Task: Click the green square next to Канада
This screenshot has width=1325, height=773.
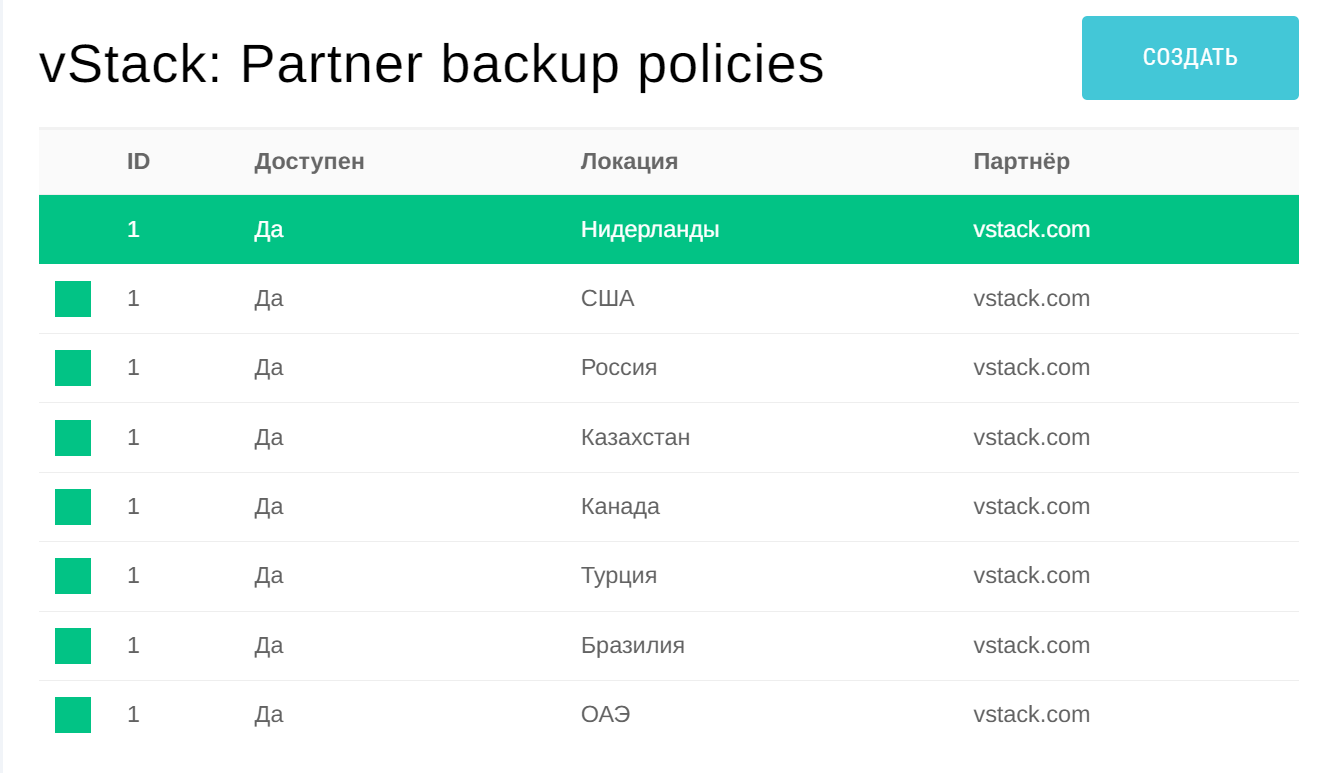Action: click(73, 507)
